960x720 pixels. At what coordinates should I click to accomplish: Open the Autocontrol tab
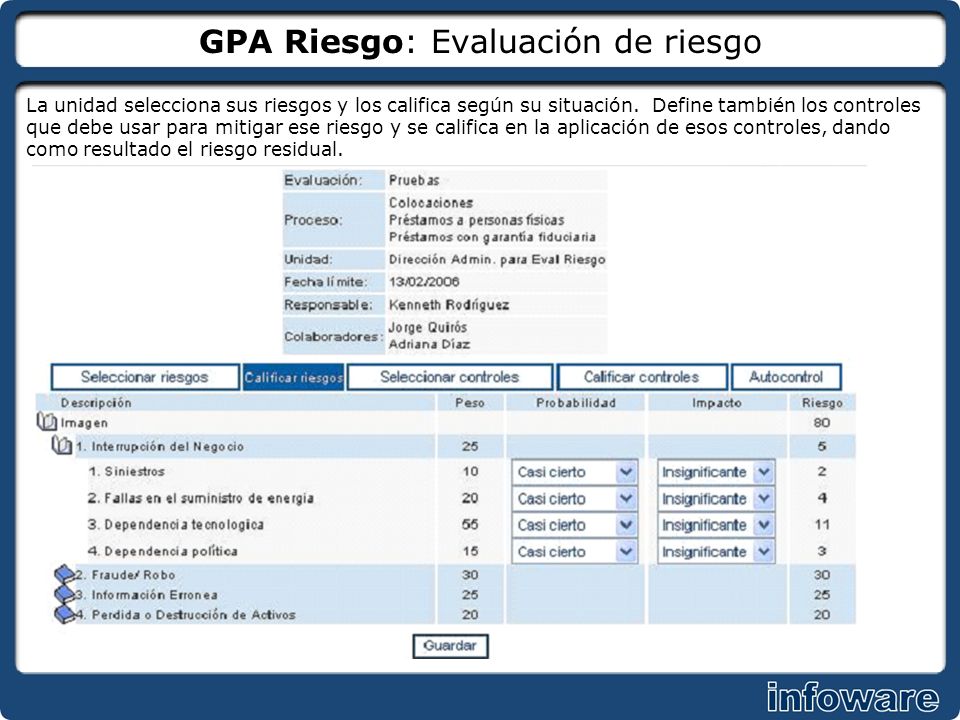pos(786,377)
